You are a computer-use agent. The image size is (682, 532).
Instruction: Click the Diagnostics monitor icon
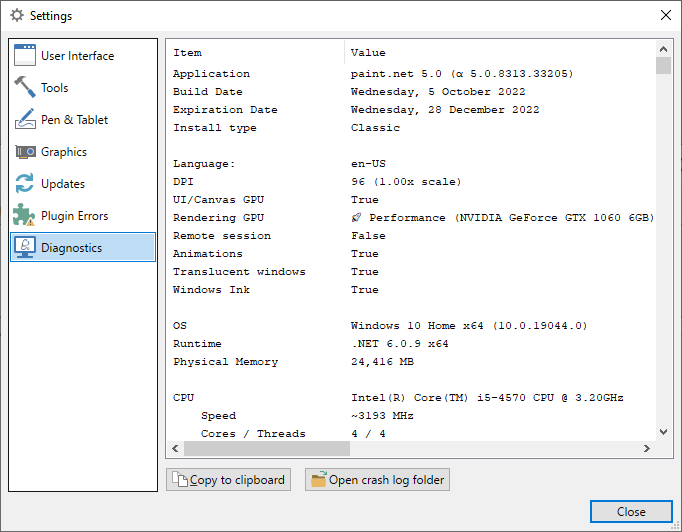coord(25,247)
